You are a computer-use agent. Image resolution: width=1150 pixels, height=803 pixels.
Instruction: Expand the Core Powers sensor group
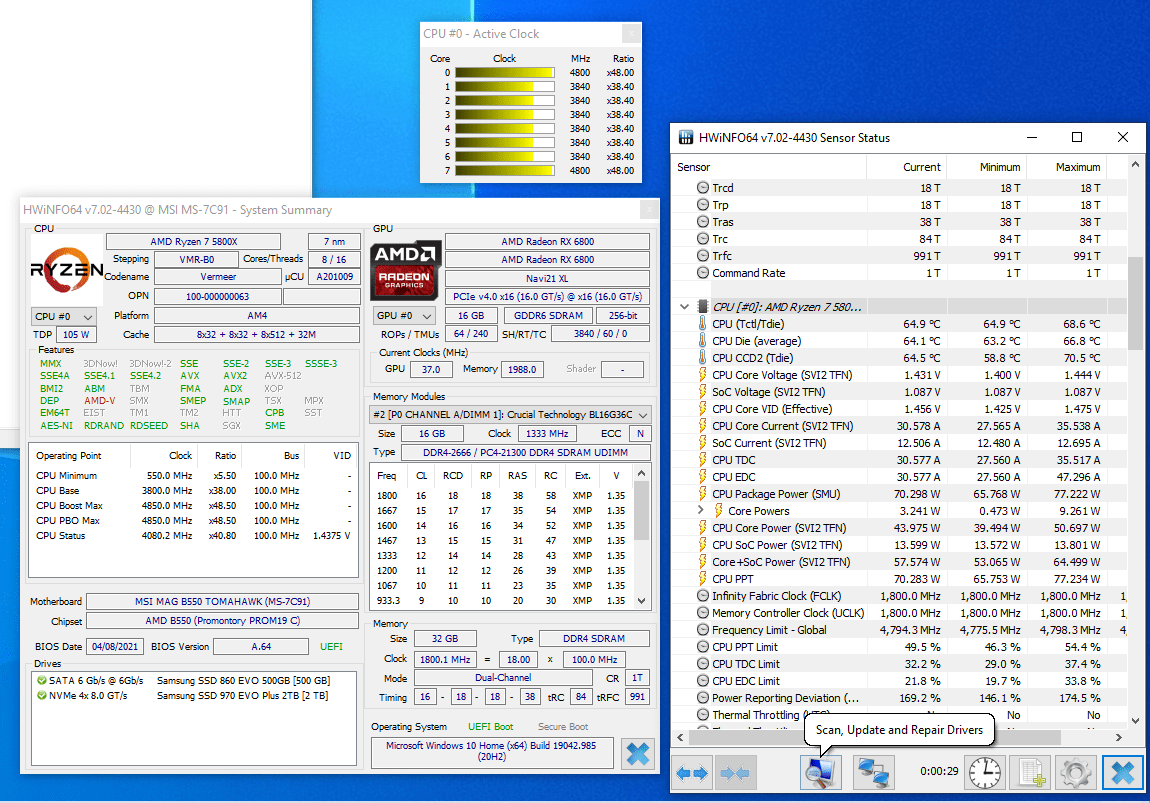[x=700, y=510]
